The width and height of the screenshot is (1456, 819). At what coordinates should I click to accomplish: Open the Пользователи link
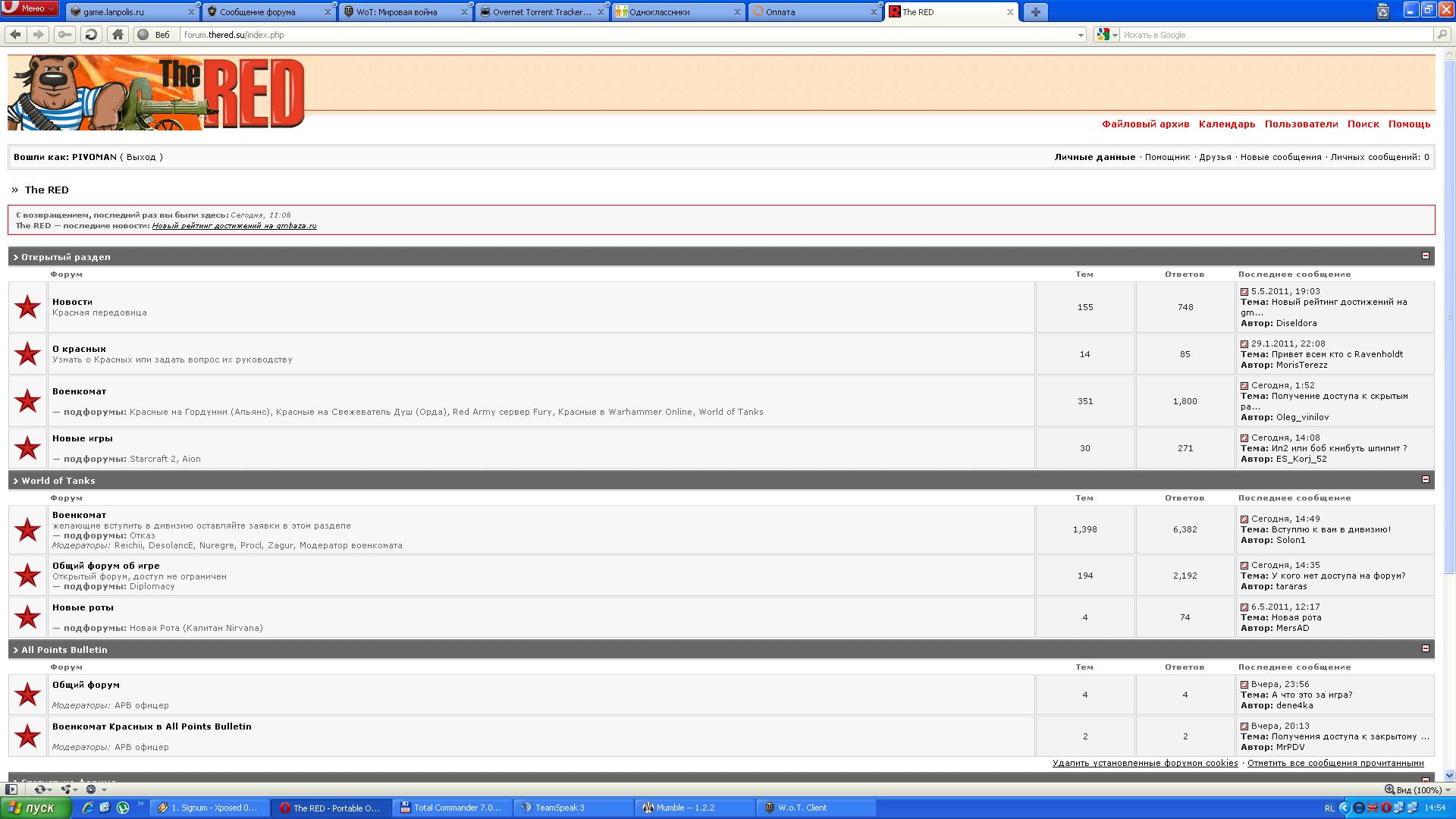click(x=1301, y=124)
